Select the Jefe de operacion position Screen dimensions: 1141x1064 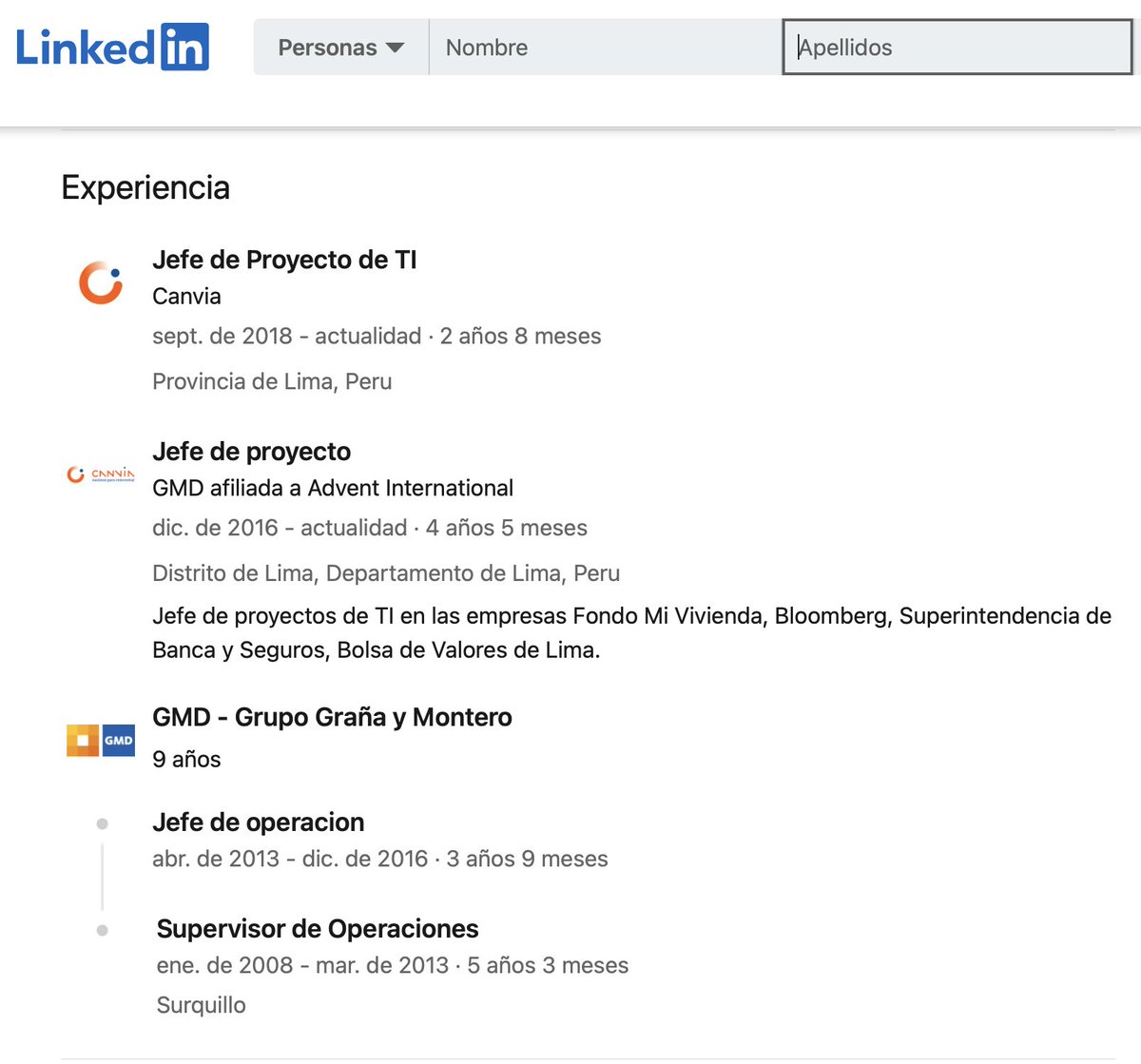(259, 822)
